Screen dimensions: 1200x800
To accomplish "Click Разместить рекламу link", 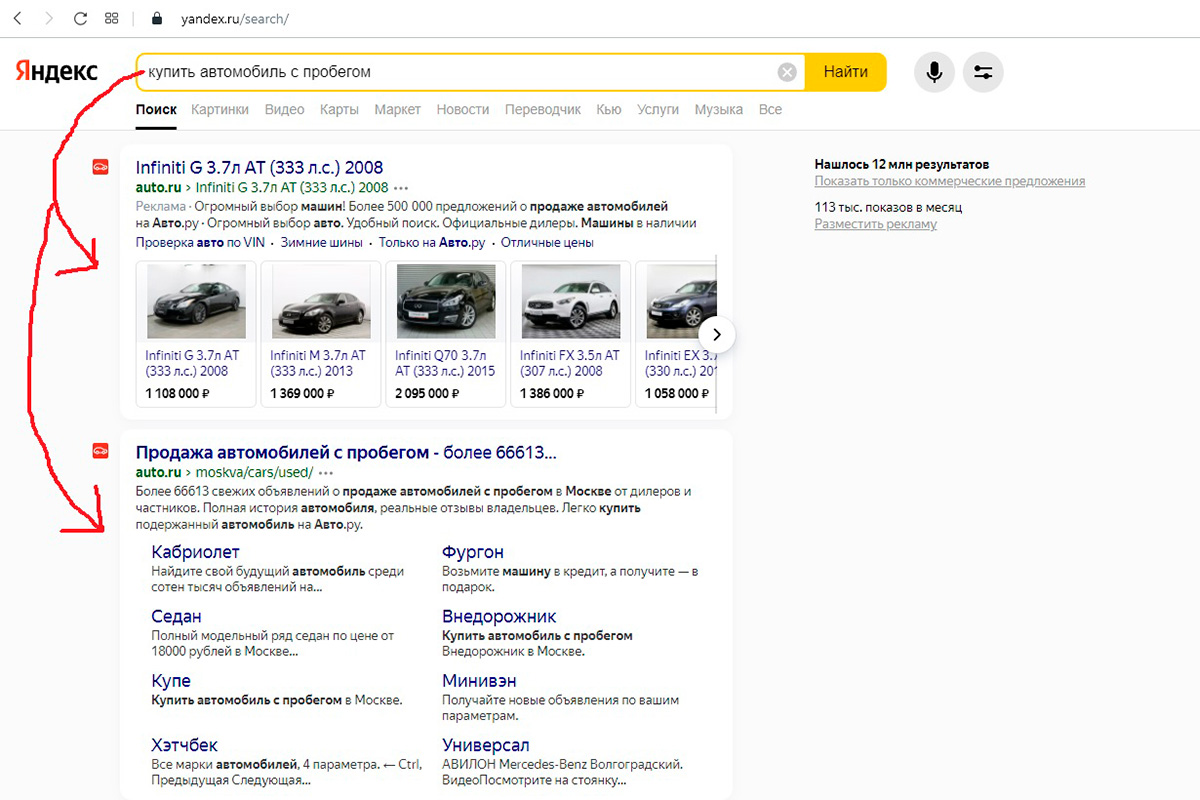I will coord(875,224).
